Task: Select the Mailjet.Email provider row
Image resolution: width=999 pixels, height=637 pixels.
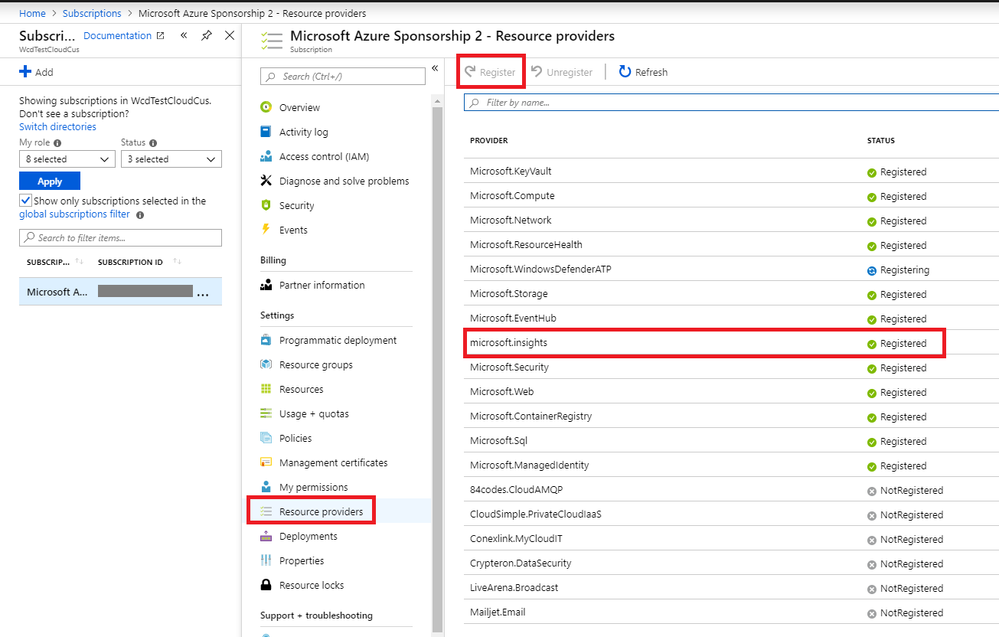Action: 731,612
